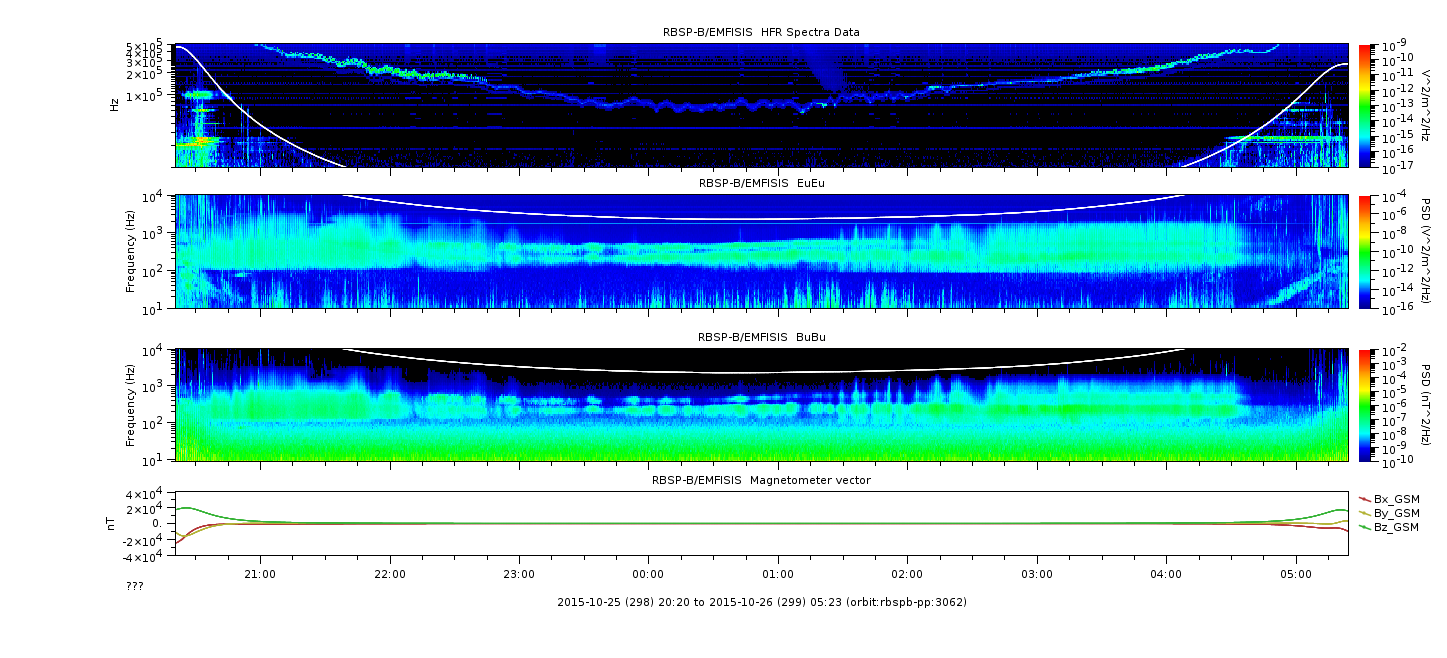Click the 03:00 time axis label
This screenshot has width=1447, height=658.
click(x=1037, y=575)
